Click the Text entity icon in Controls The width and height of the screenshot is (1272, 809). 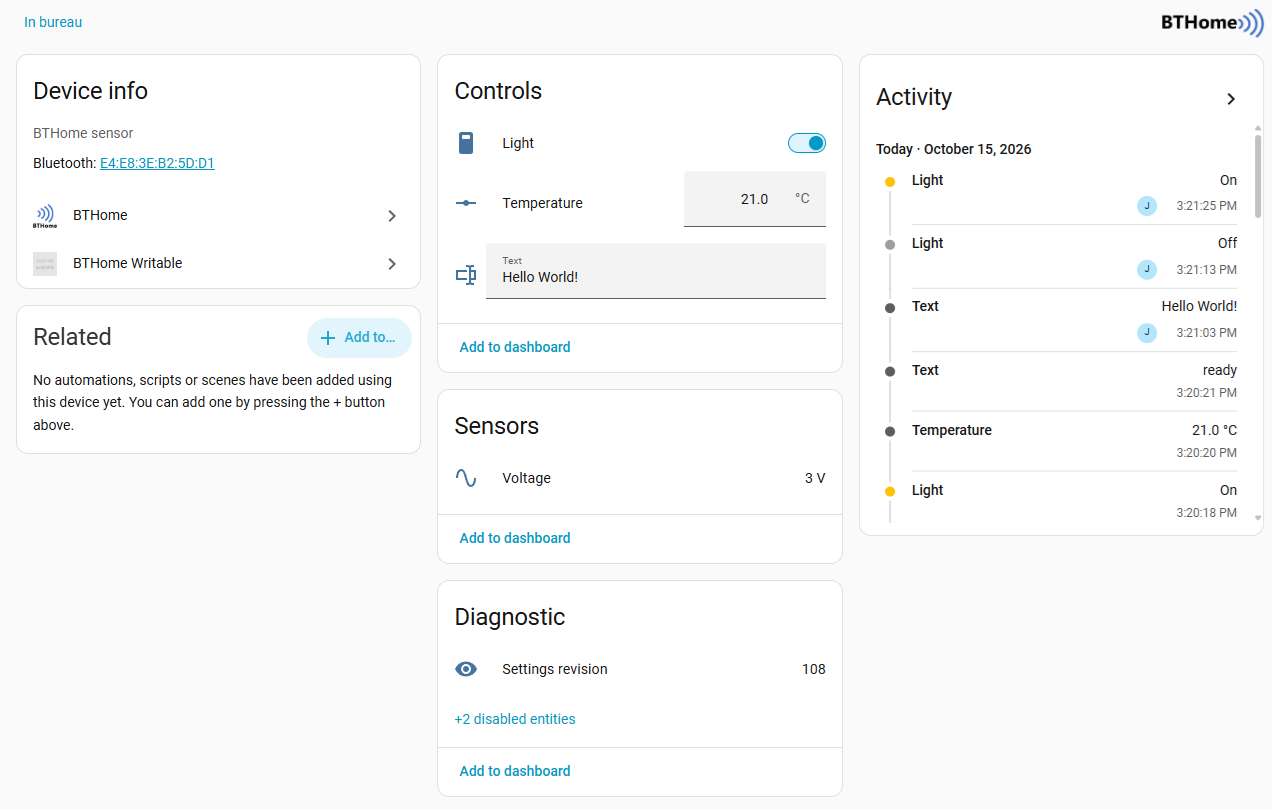point(466,274)
